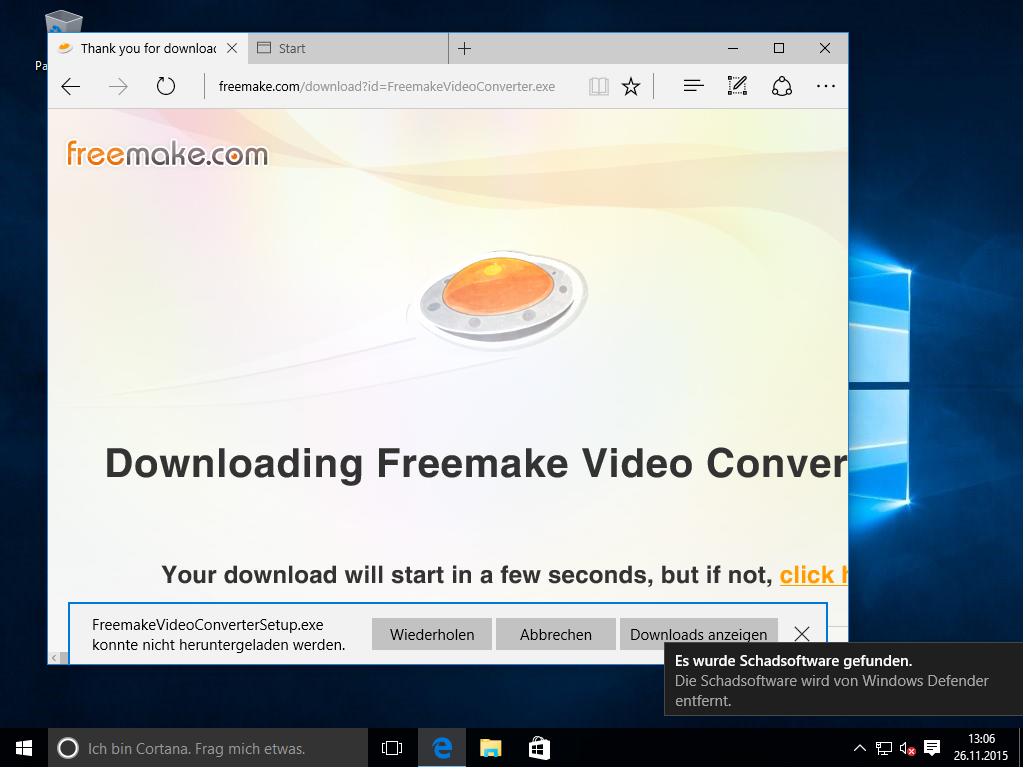The width and height of the screenshot is (1023, 767).
Task: Open the Hub three-lines icon
Action: coord(694,86)
